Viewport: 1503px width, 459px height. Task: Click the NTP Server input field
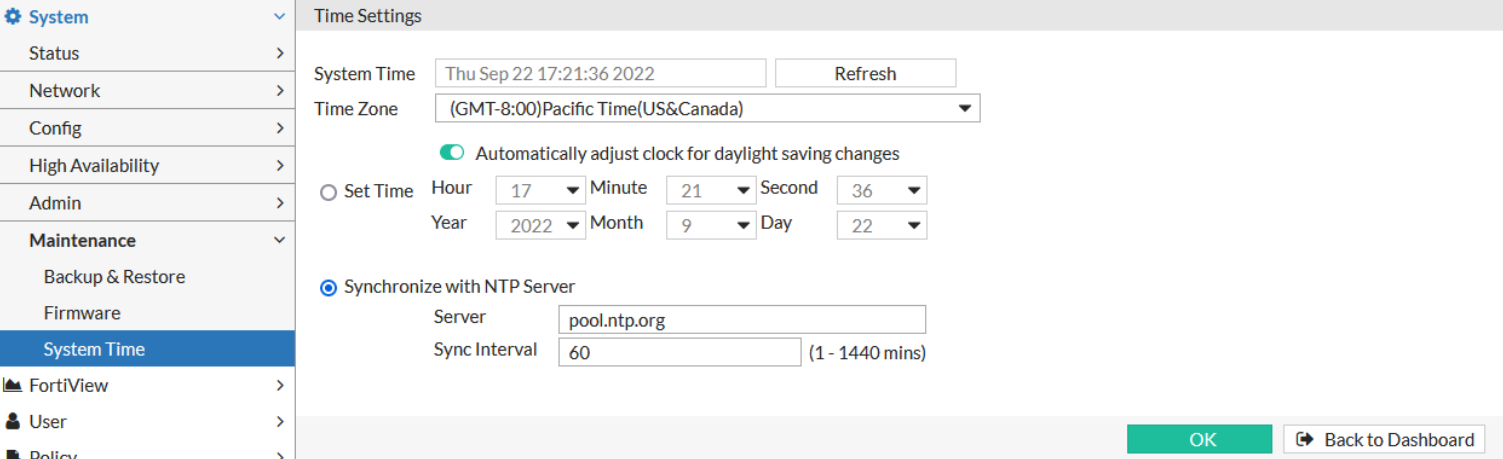click(x=741, y=320)
